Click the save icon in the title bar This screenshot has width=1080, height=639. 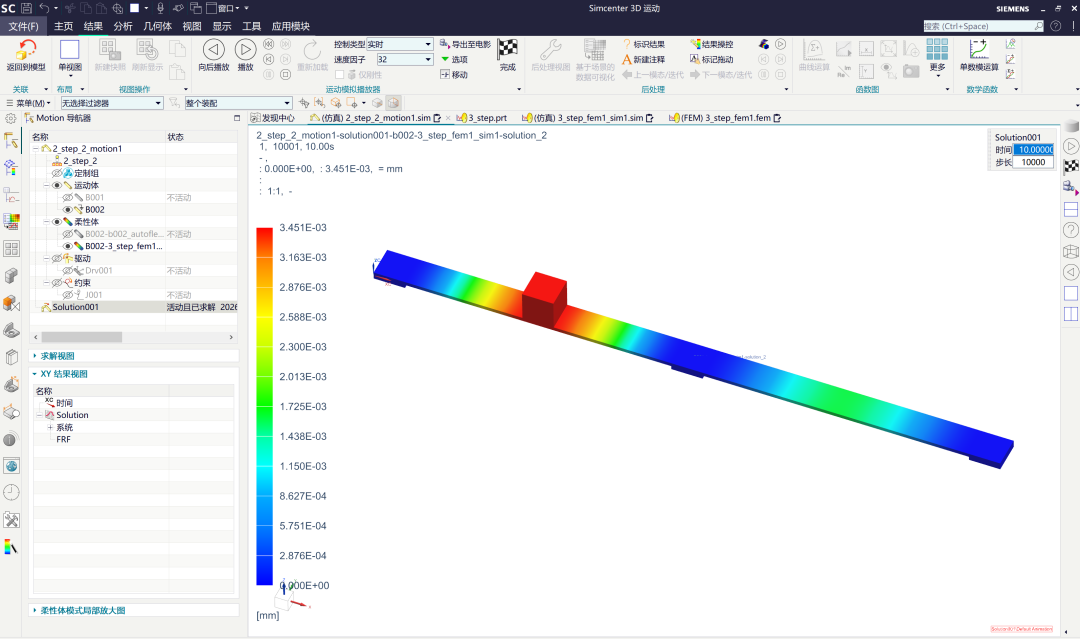pos(26,8)
